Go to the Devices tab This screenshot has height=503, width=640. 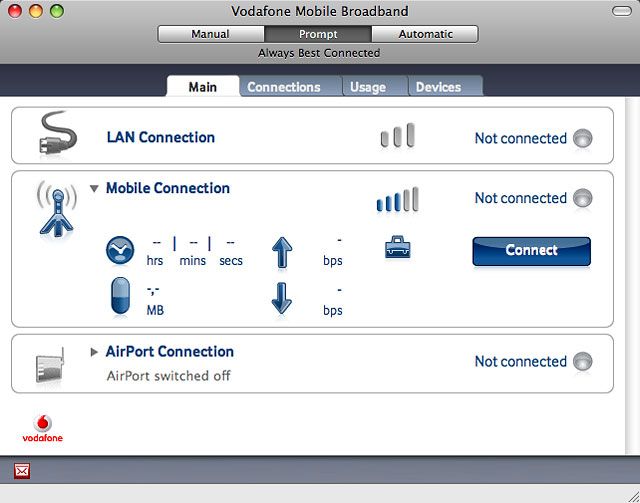pyautogui.click(x=438, y=87)
